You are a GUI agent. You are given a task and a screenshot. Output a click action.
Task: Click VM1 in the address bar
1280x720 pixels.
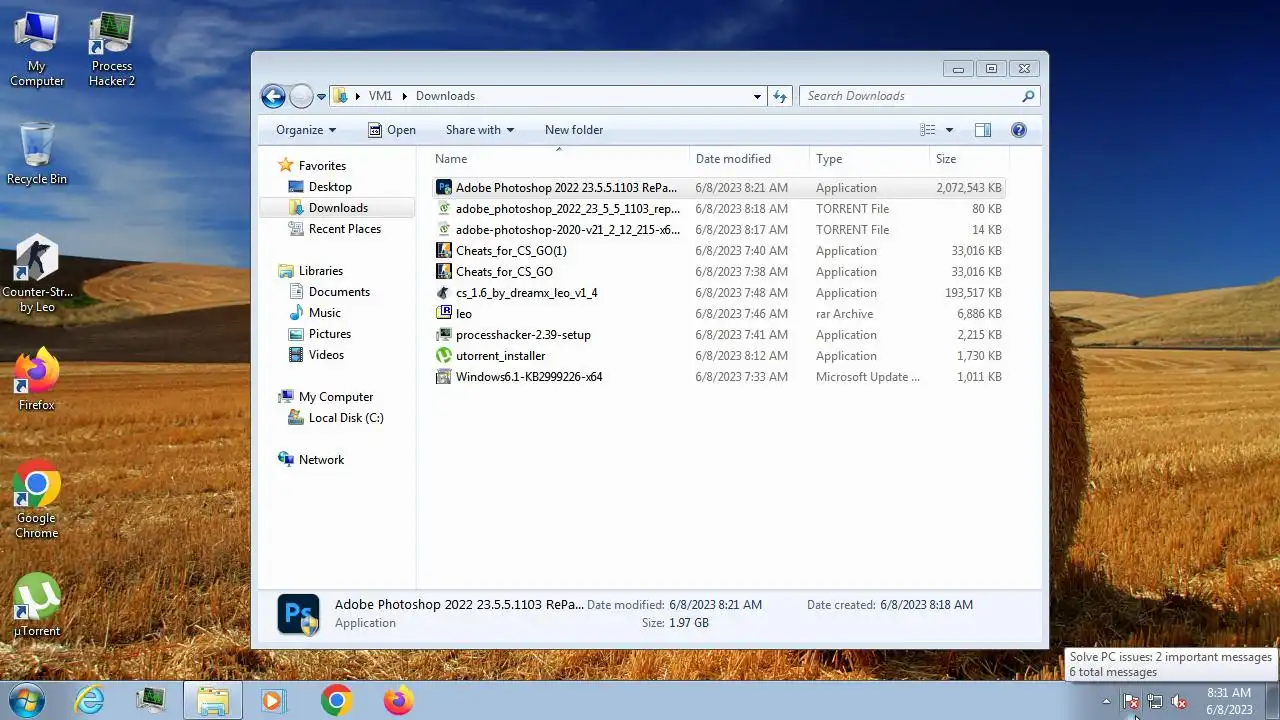380,96
